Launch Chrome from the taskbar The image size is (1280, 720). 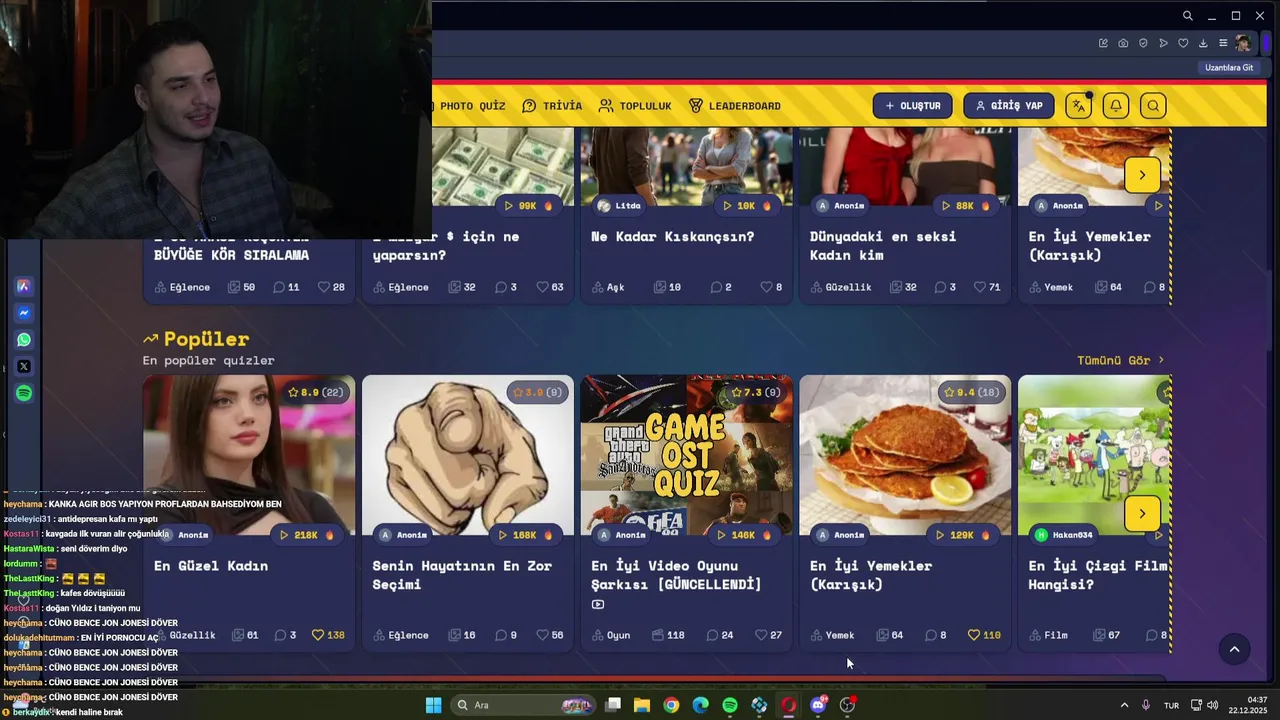point(671,705)
